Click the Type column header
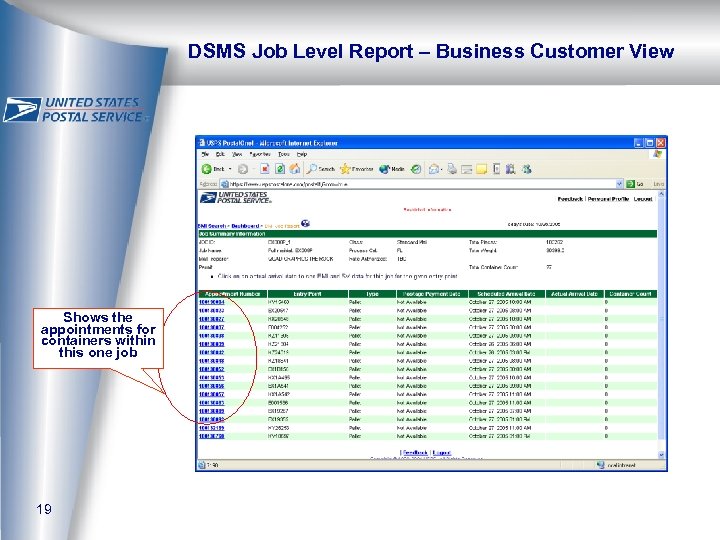Viewport: 720px width, 540px height. 372,294
